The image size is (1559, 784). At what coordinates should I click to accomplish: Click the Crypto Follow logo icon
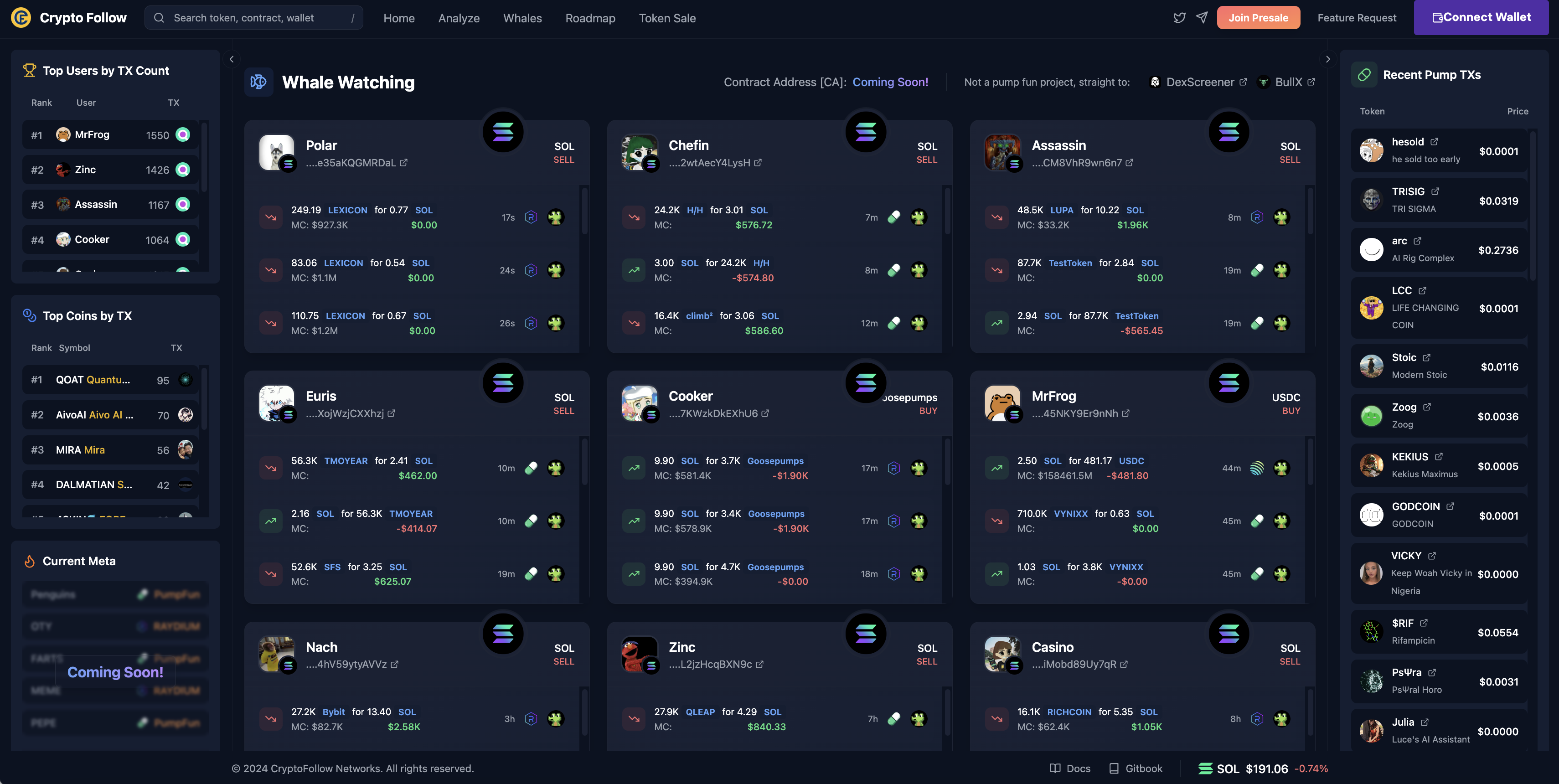(21, 17)
